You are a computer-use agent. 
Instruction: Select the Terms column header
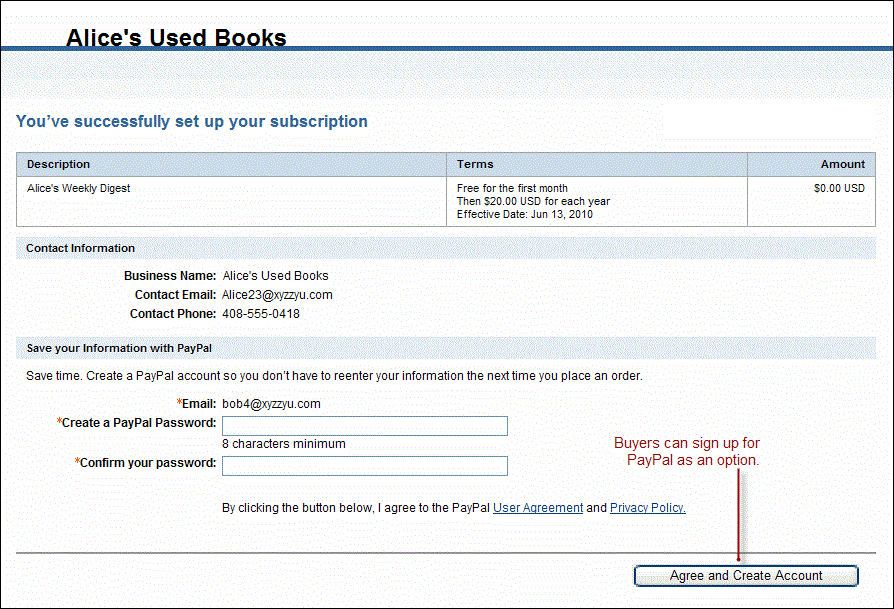click(x=475, y=164)
